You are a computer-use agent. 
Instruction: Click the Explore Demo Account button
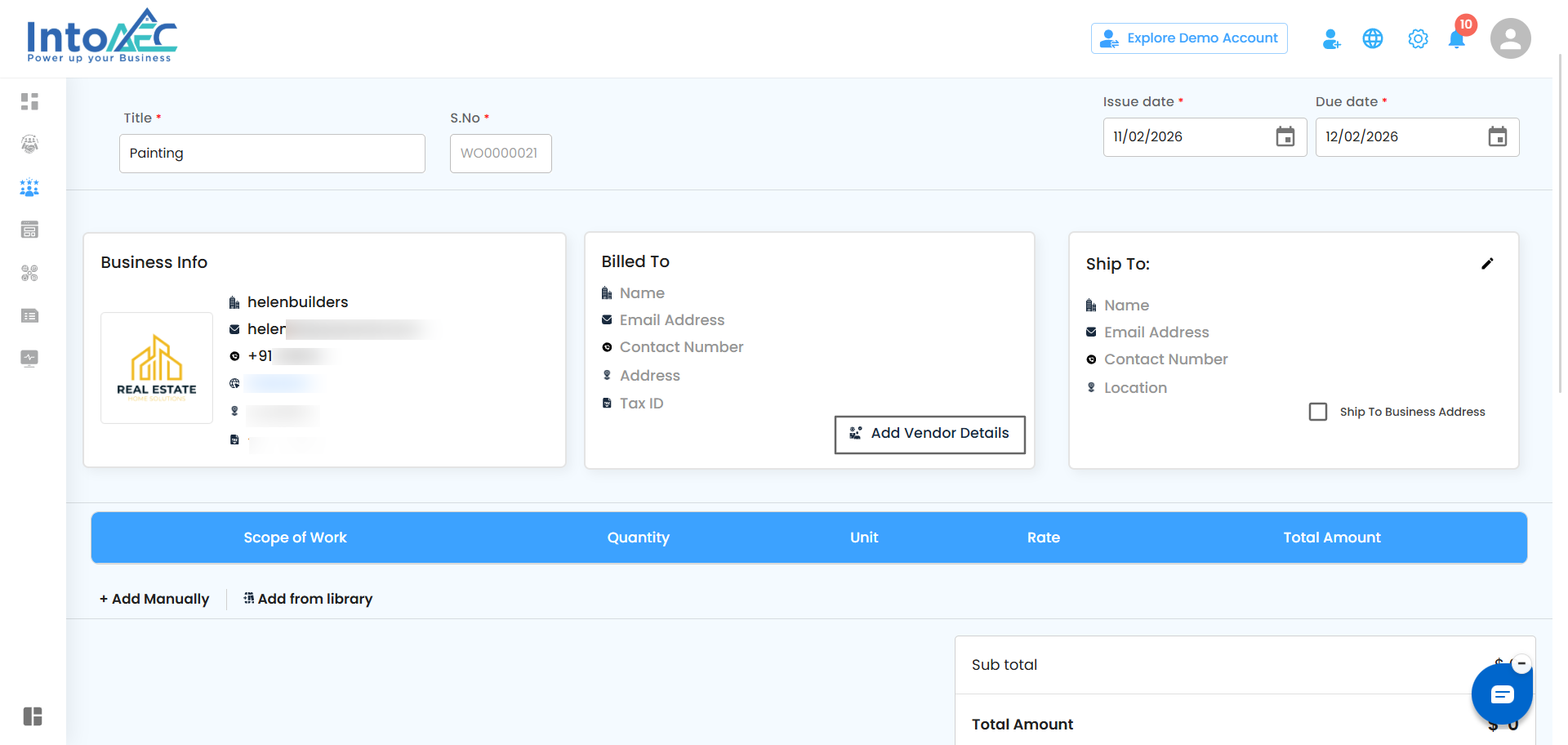click(x=1189, y=38)
